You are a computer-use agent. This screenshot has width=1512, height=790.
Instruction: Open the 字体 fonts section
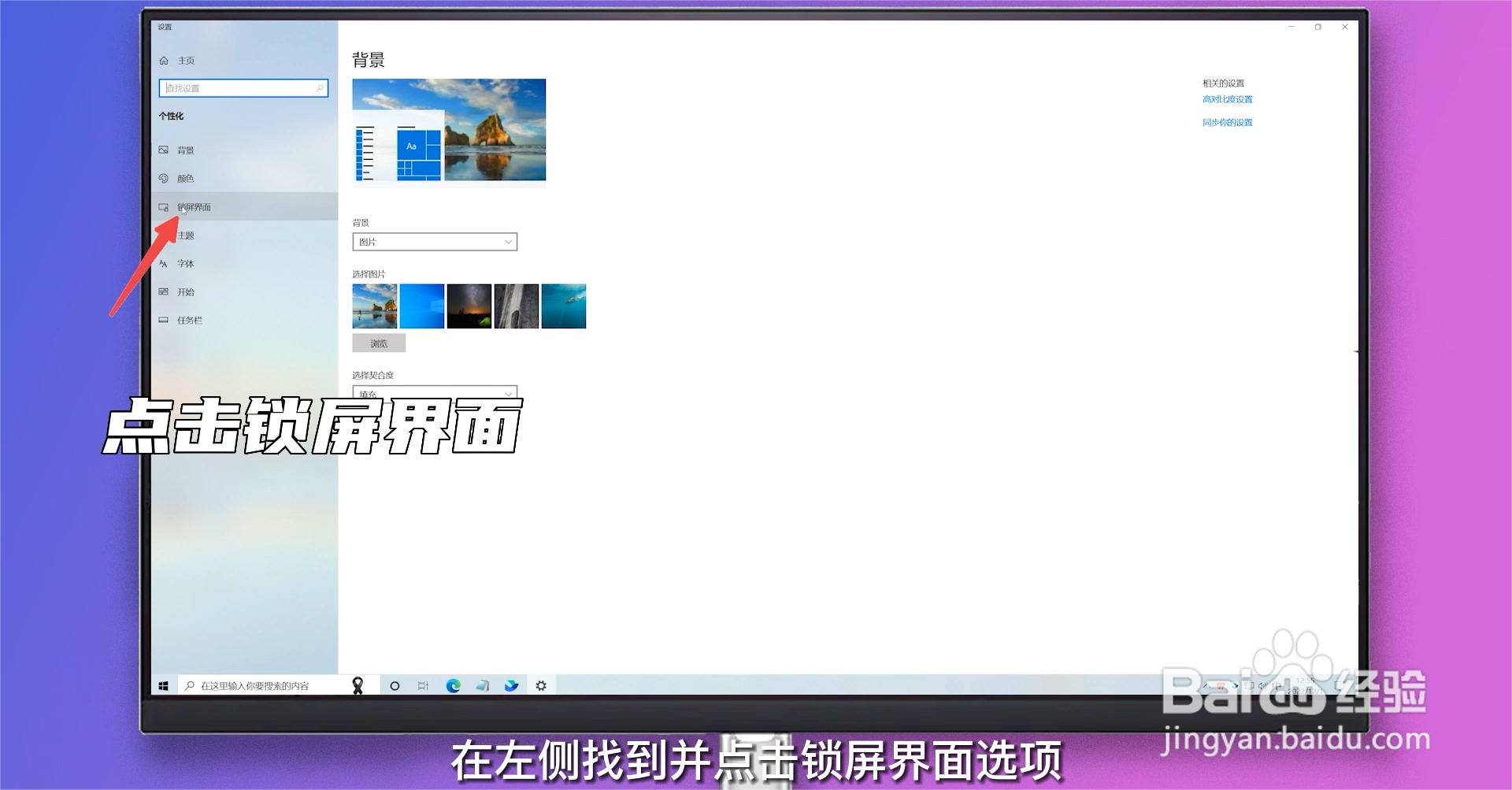244,263
